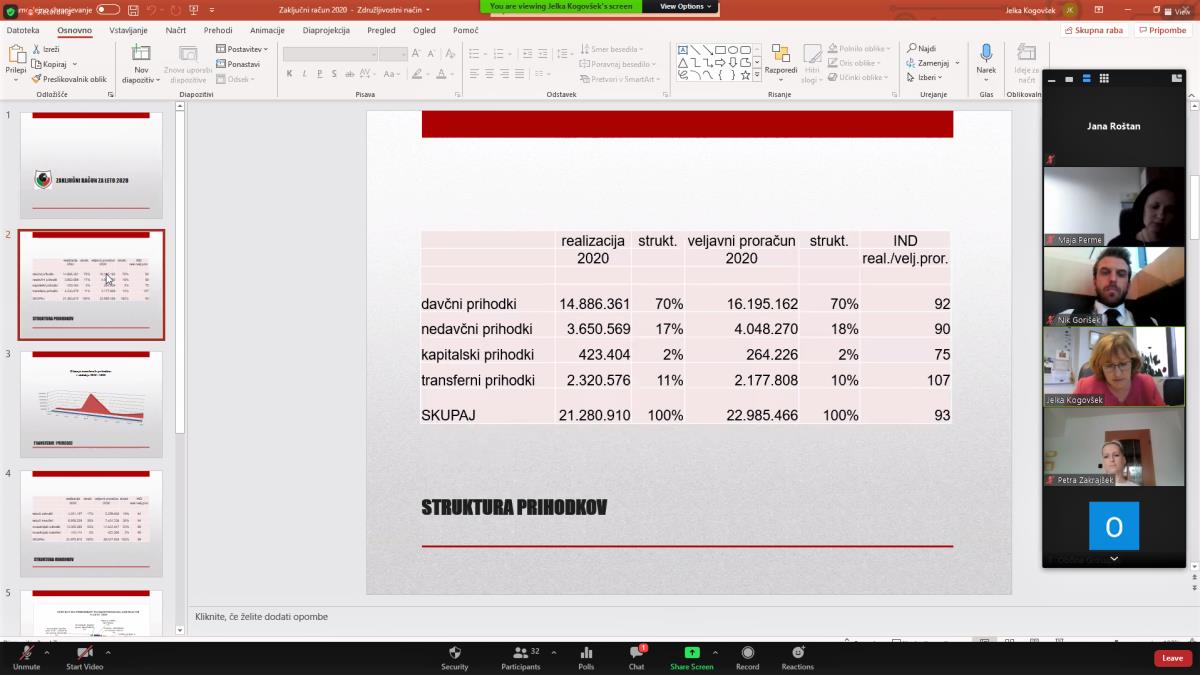The width and height of the screenshot is (1200, 675).
Task: Open the Animacije ribbon tab
Action: pos(267,30)
